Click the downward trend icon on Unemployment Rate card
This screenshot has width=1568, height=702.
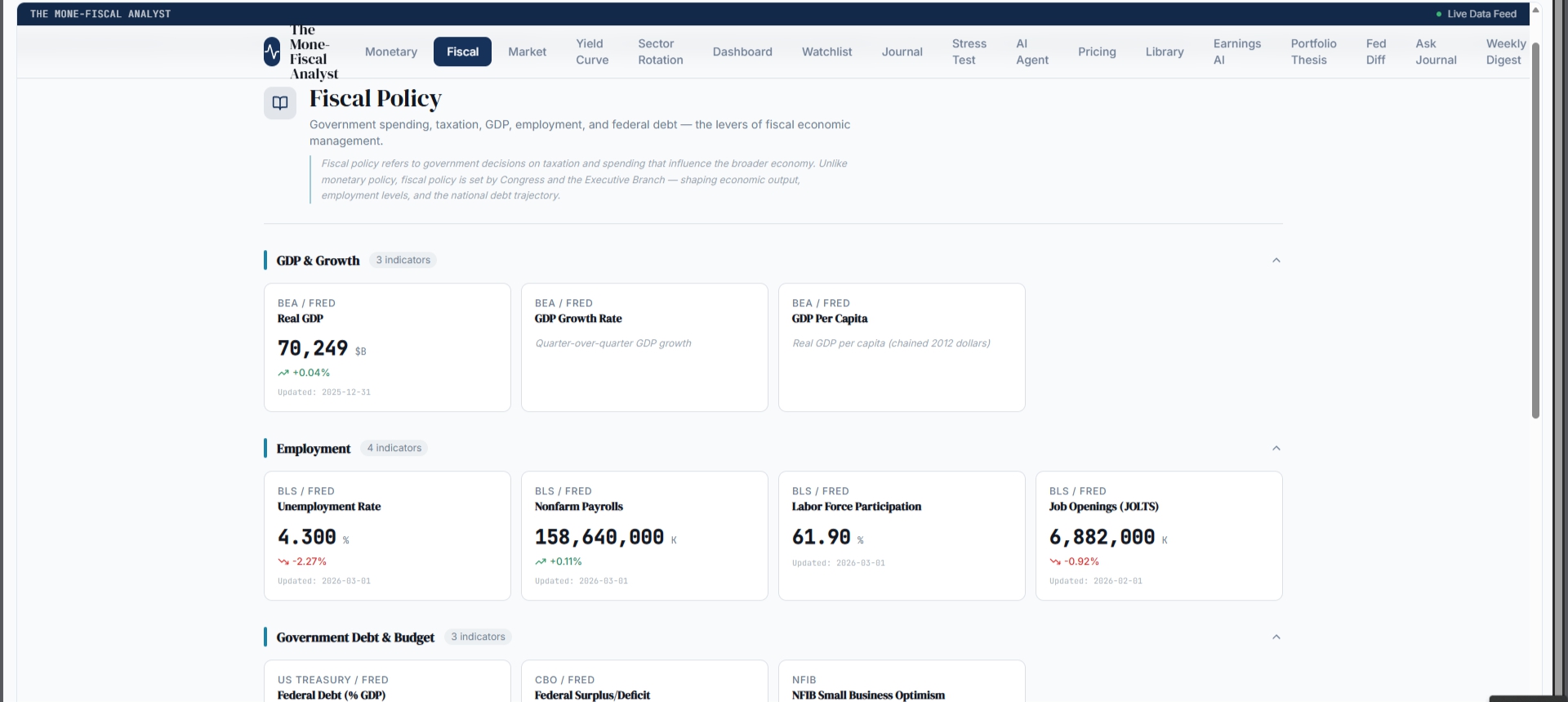coord(283,561)
